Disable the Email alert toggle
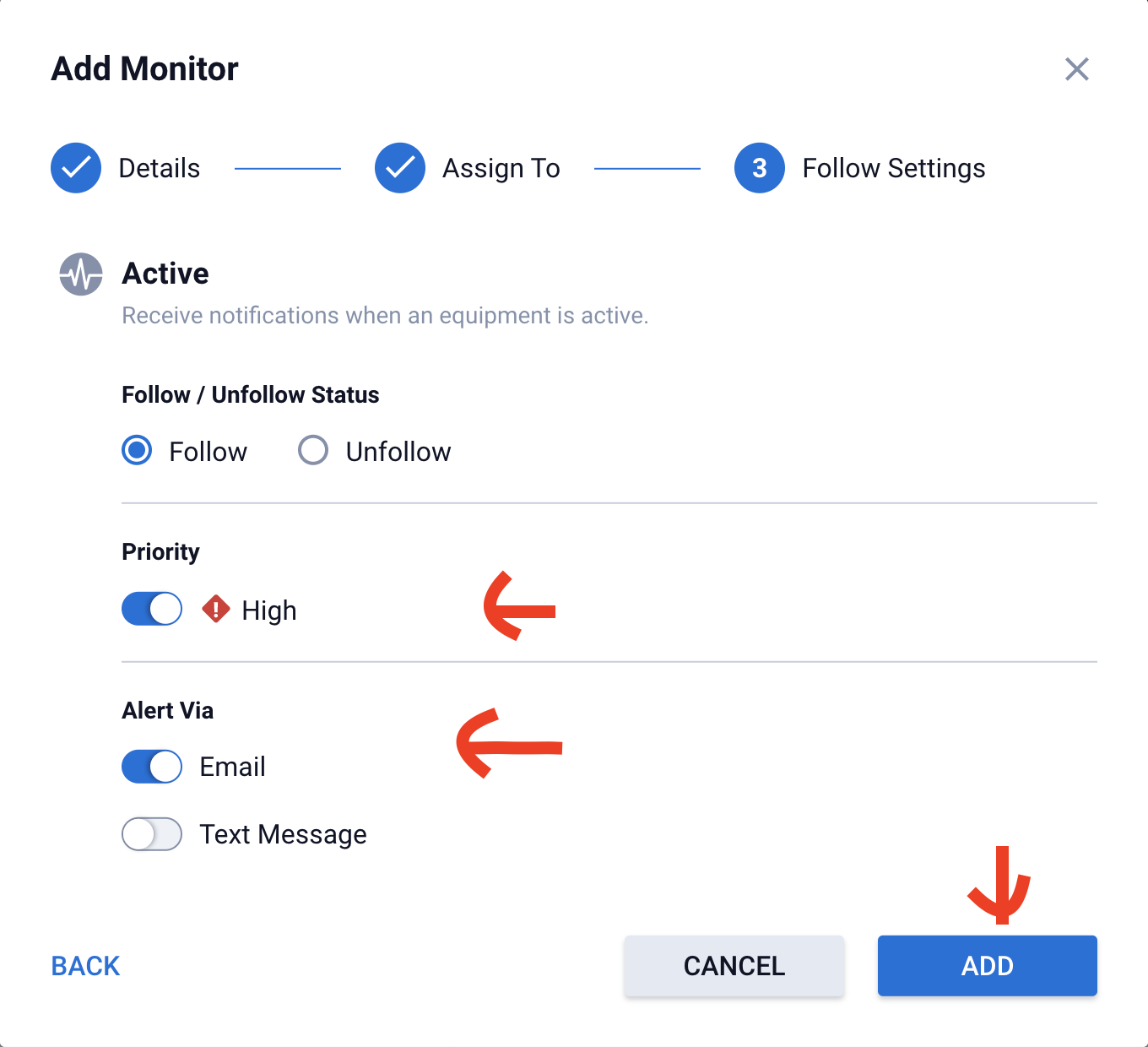Image resolution: width=1148 pixels, height=1047 pixels. [152, 767]
